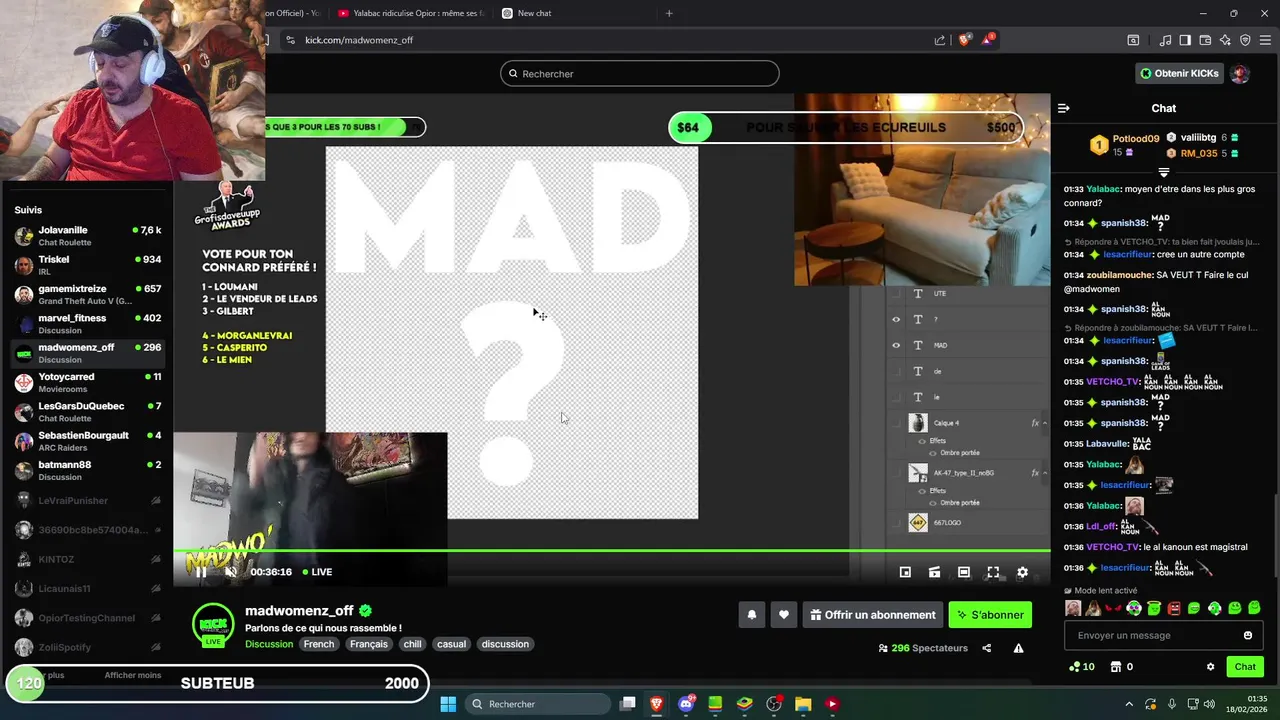Enable mini player mode in video controls
The image size is (1280, 720).
(x=905, y=572)
